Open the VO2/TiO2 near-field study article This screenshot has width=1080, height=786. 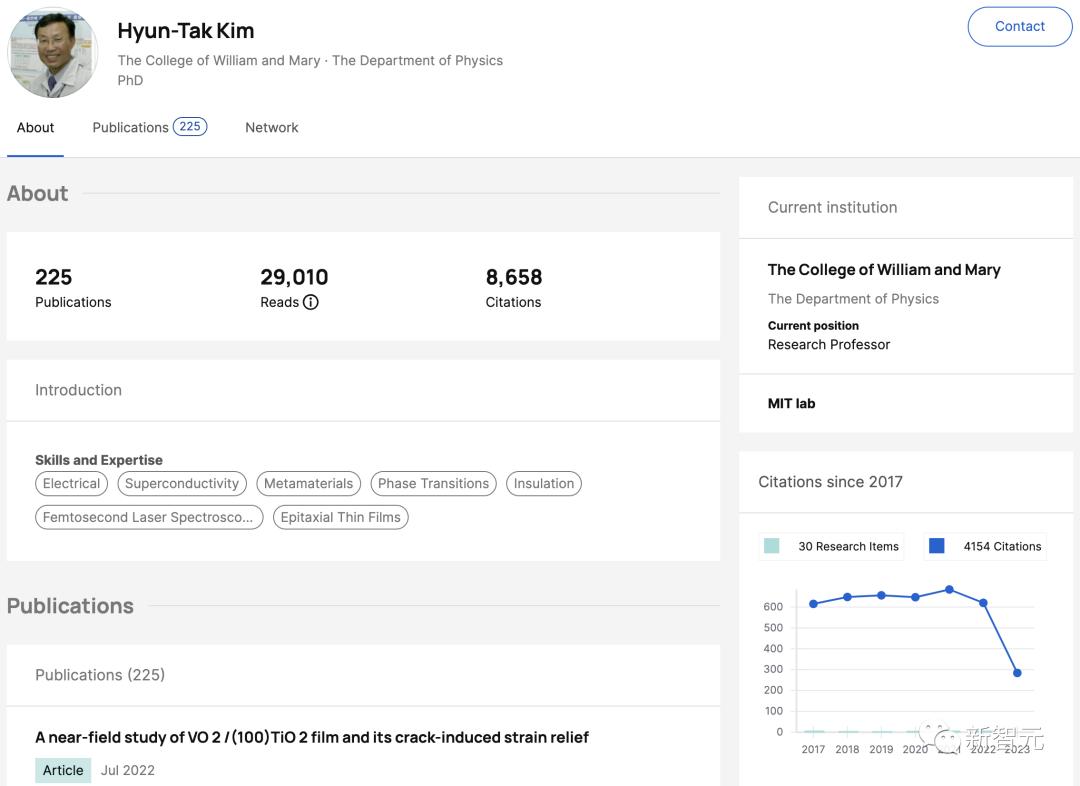coord(312,737)
